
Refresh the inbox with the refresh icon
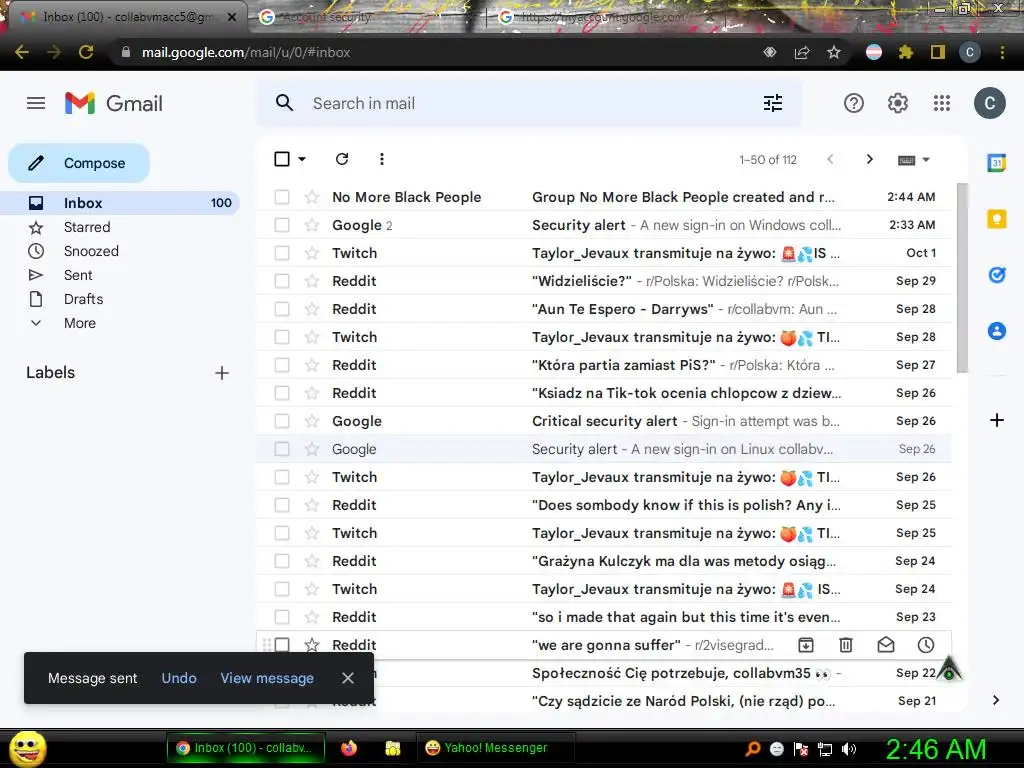pos(342,159)
